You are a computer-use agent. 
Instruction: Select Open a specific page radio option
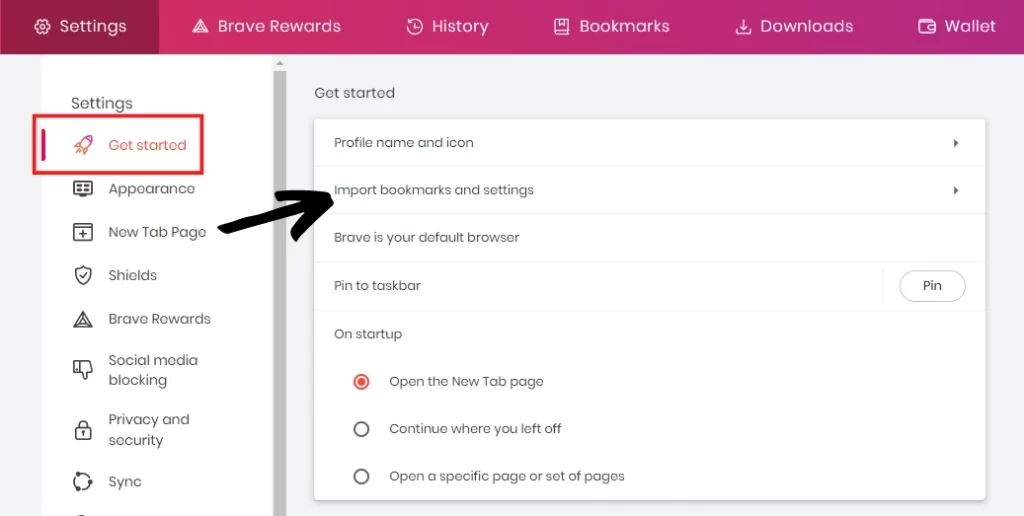pos(361,476)
